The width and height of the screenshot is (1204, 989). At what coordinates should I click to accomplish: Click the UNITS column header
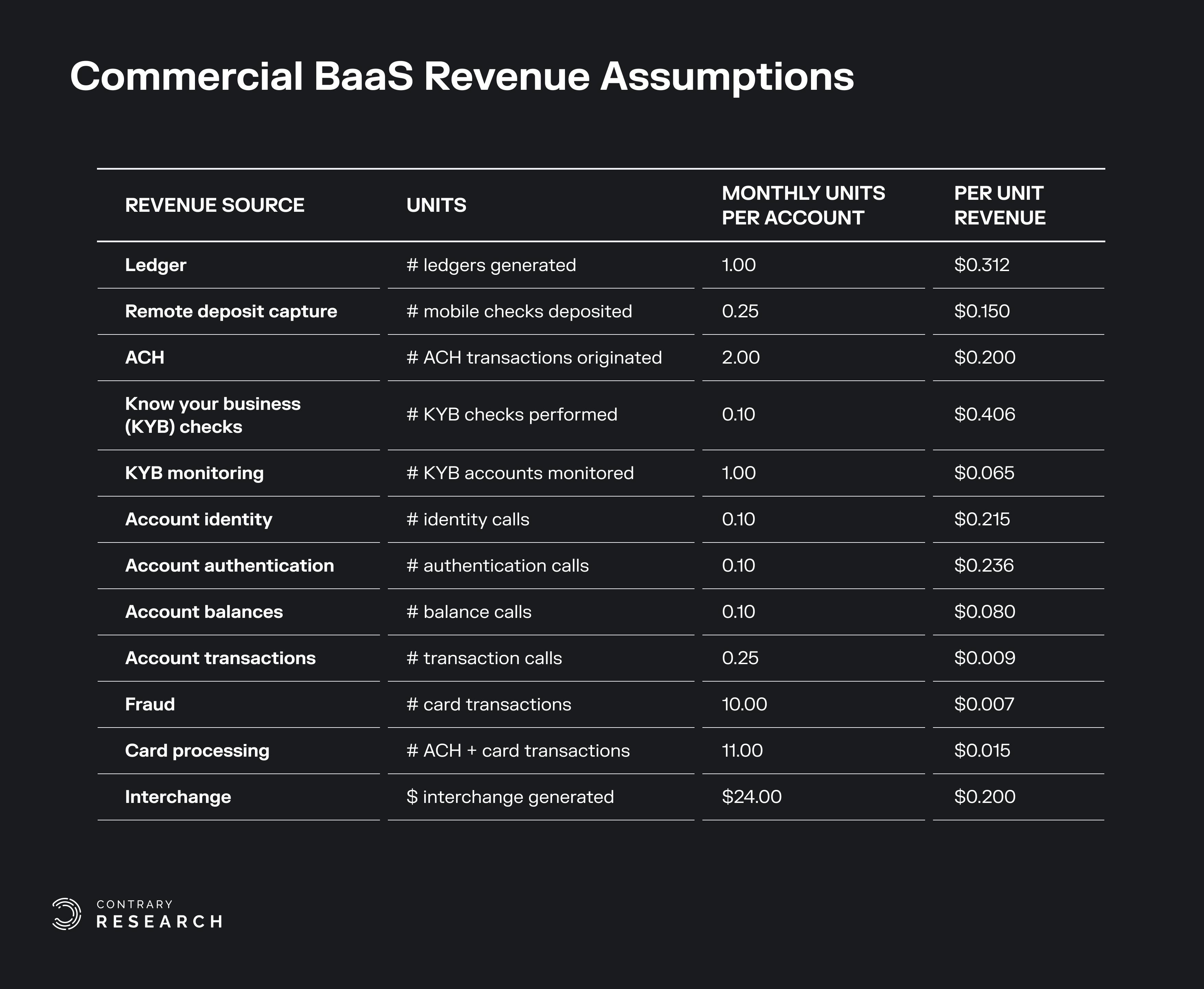[x=436, y=205]
